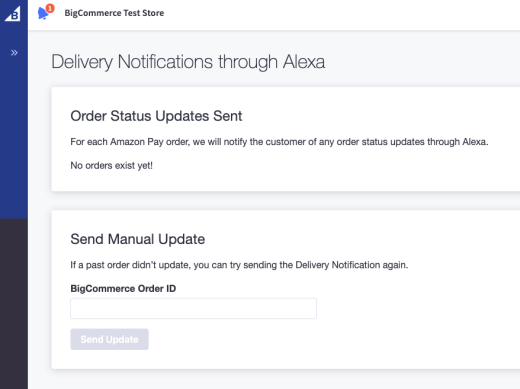The height and width of the screenshot is (389, 520).
Task: Click the BigCommerce Order ID label
Action: 123,288
